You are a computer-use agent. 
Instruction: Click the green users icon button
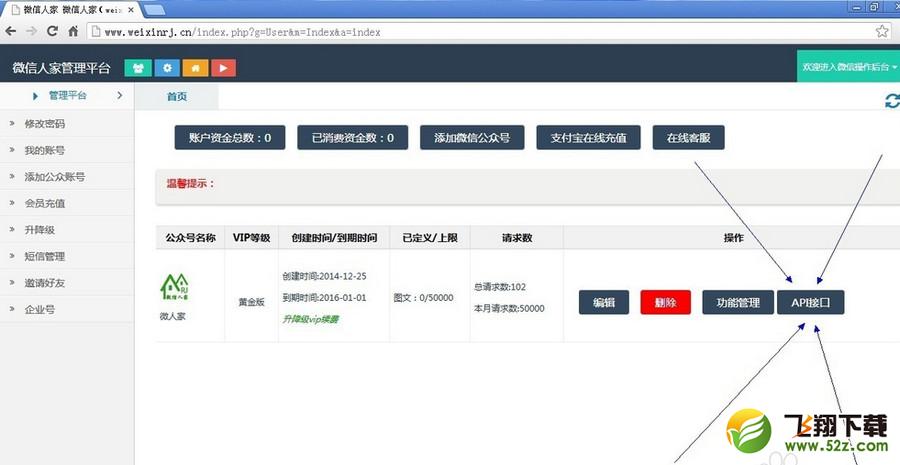138,68
